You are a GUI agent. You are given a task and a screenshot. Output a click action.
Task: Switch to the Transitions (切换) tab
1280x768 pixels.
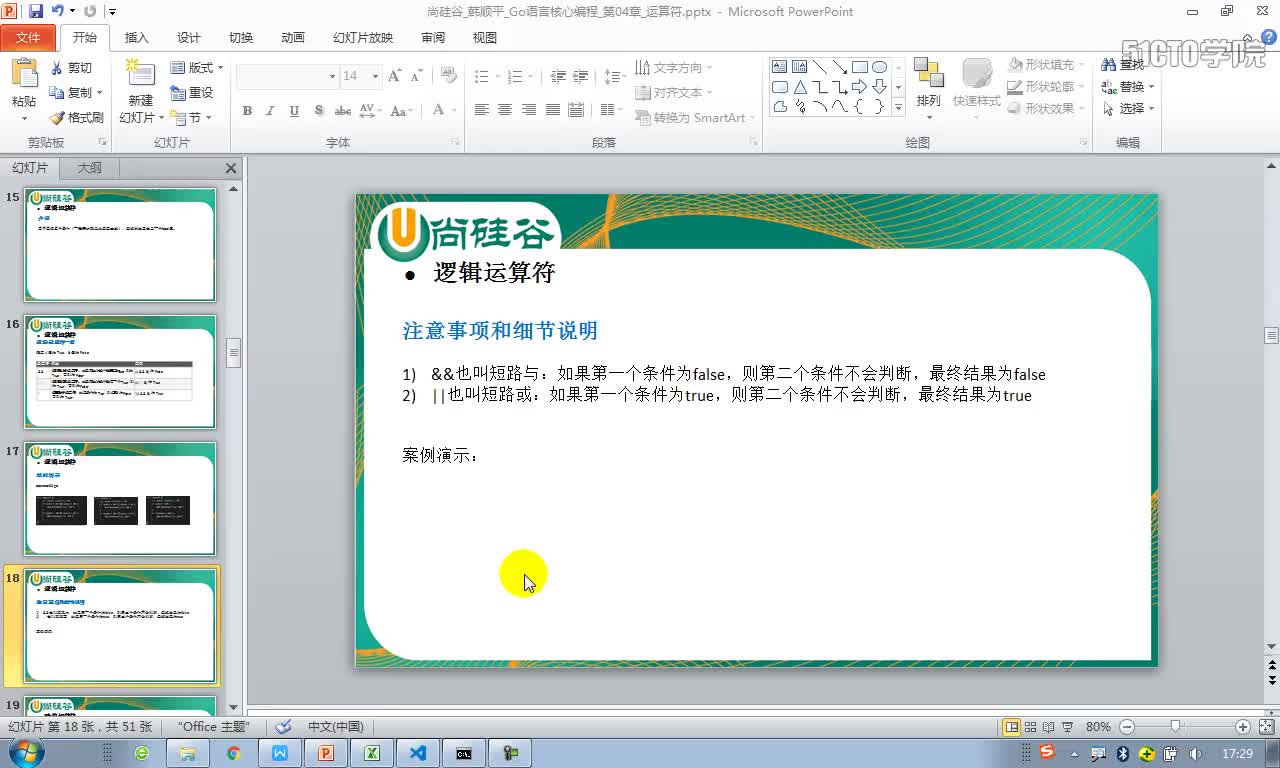241,38
